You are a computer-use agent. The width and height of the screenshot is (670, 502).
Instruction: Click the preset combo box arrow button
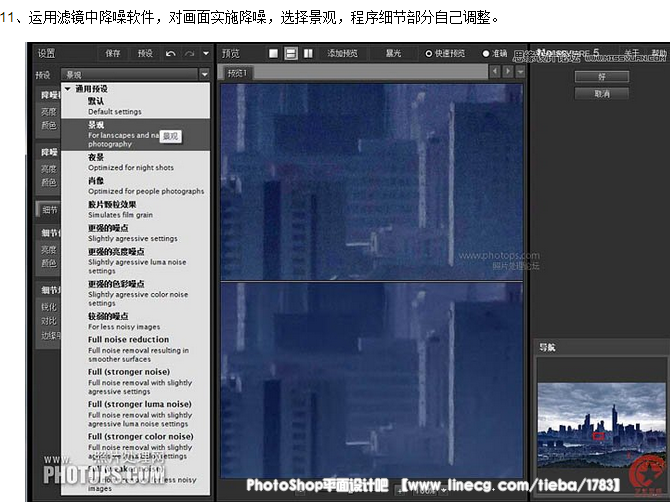pos(205,74)
